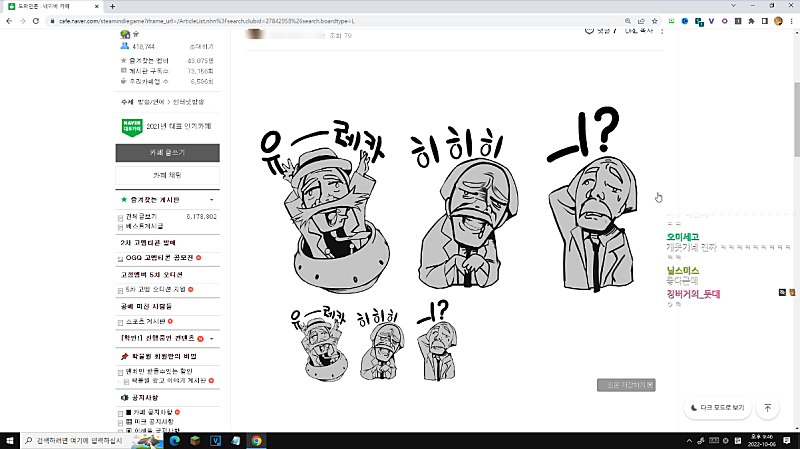This screenshot has width=800, height=449.
Task: Click the 카페 글쓰기 dark button
Action: [x=167, y=153]
